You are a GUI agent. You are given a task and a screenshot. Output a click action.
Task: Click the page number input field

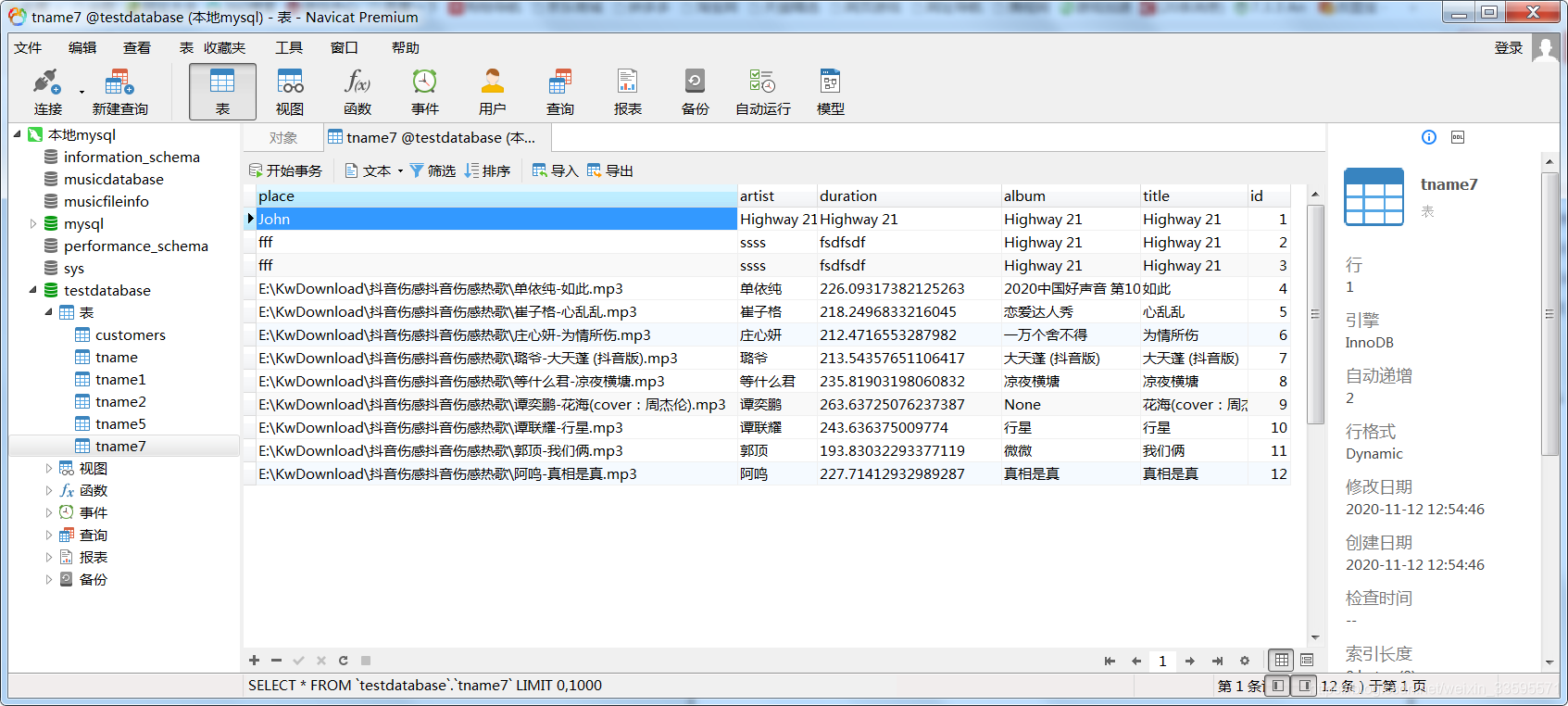click(x=1162, y=661)
